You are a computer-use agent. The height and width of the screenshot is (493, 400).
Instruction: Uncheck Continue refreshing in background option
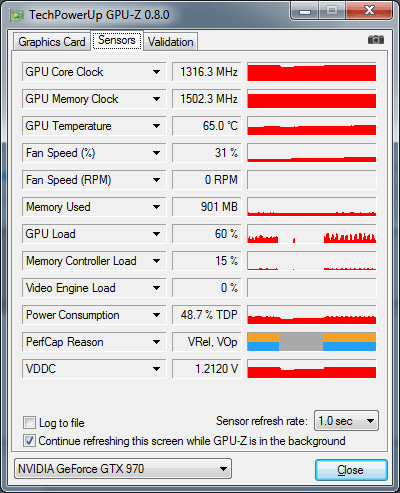tap(29, 440)
